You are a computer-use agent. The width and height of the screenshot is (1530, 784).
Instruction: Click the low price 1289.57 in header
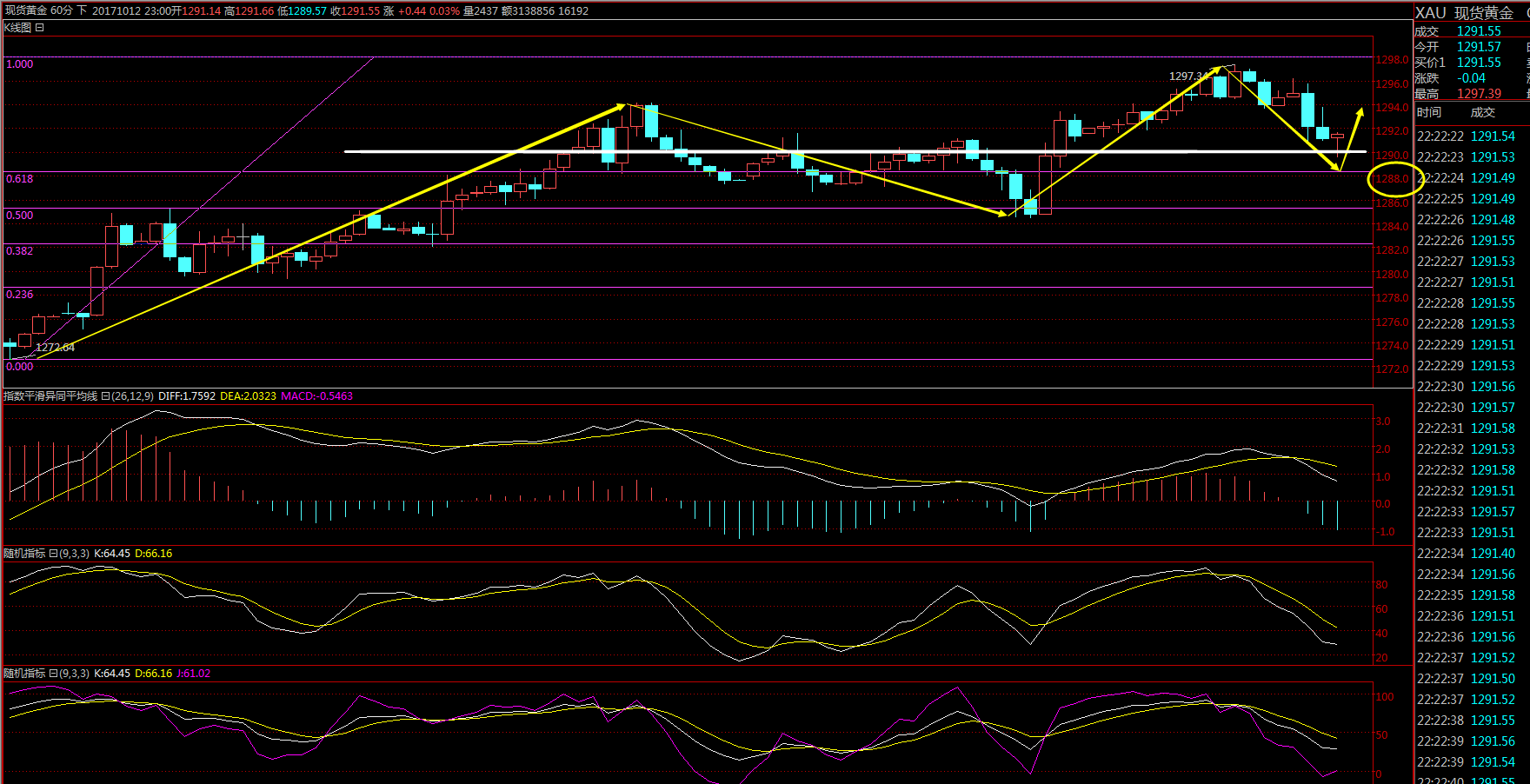(x=308, y=11)
